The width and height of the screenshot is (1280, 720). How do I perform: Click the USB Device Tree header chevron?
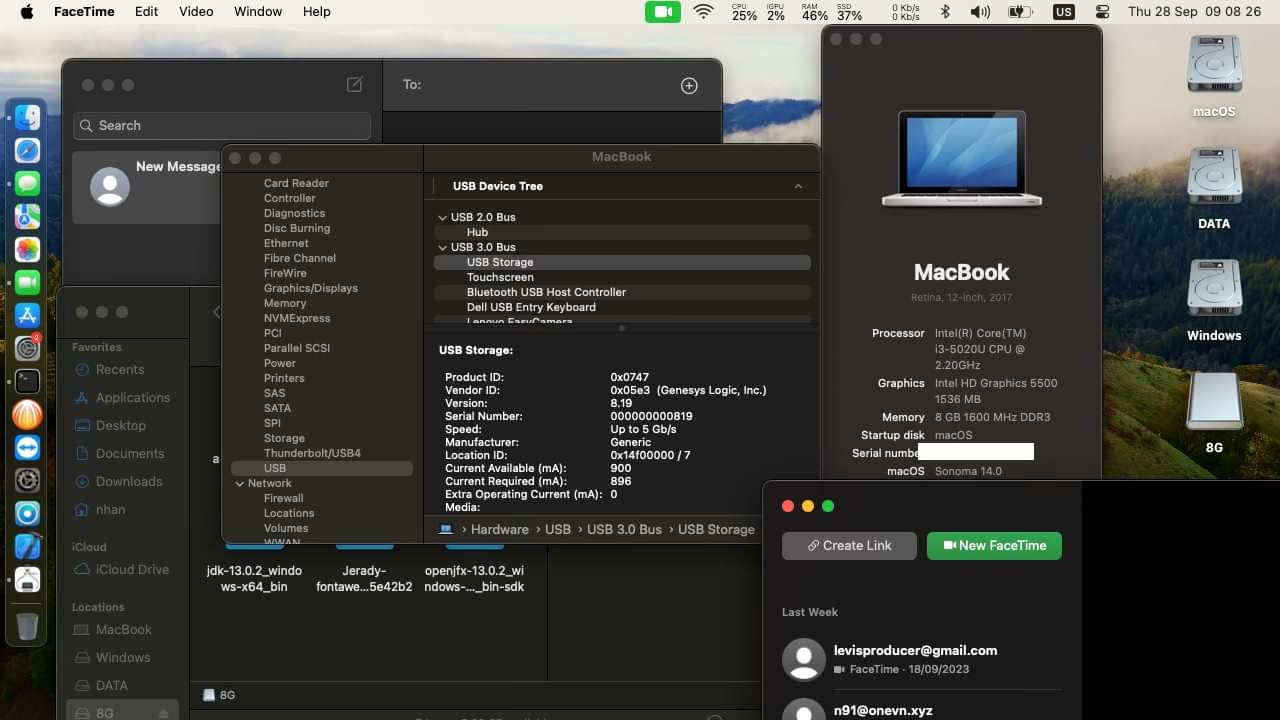click(798, 186)
